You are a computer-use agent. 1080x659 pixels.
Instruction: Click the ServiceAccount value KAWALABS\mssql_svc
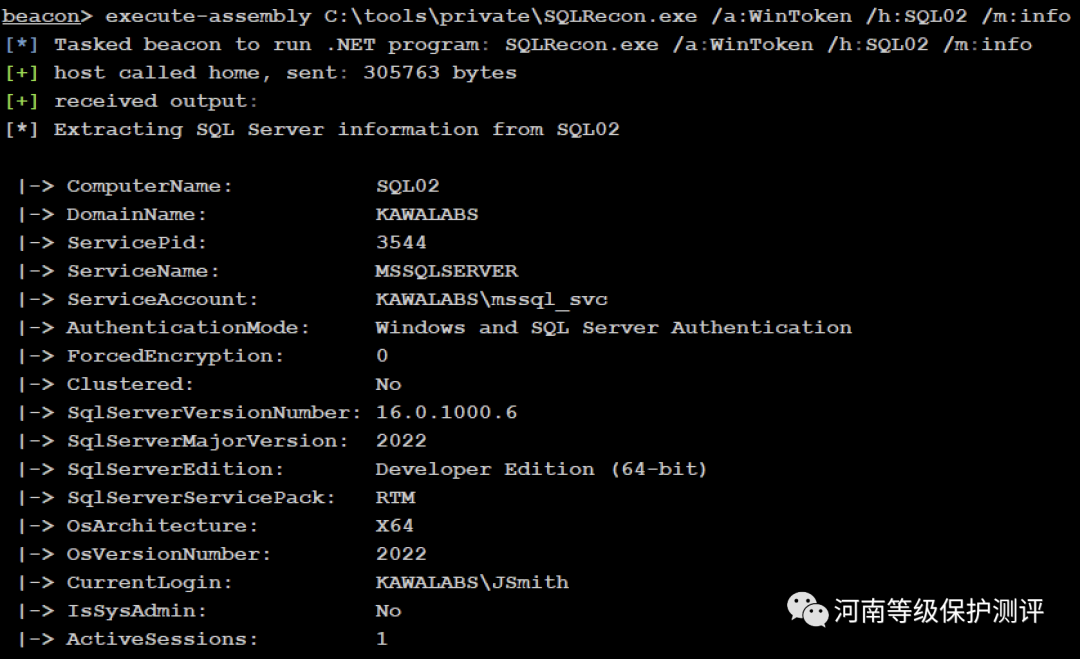click(491, 299)
